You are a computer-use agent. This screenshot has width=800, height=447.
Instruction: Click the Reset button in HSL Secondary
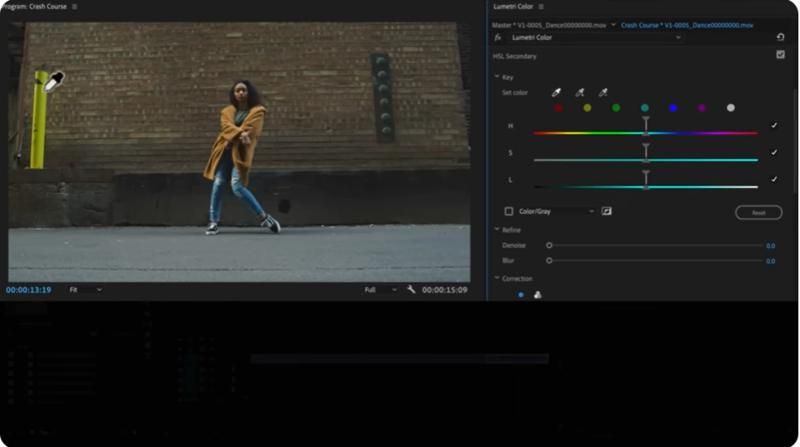(758, 212)
